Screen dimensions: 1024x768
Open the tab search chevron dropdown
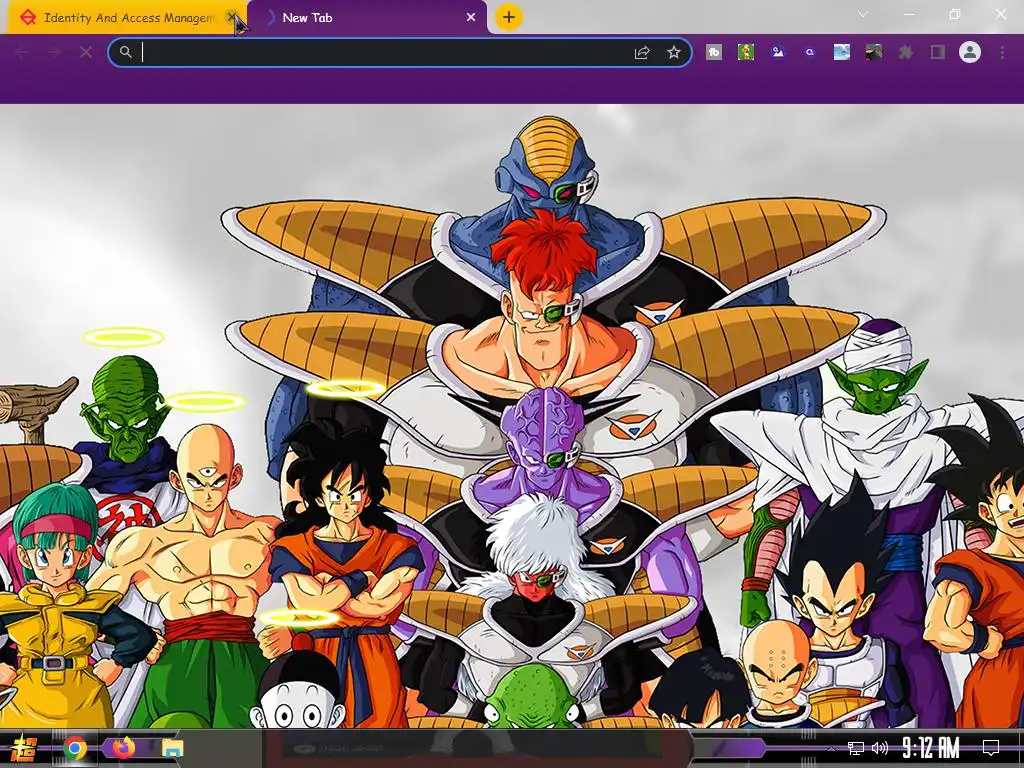click(x=863, y=14)
